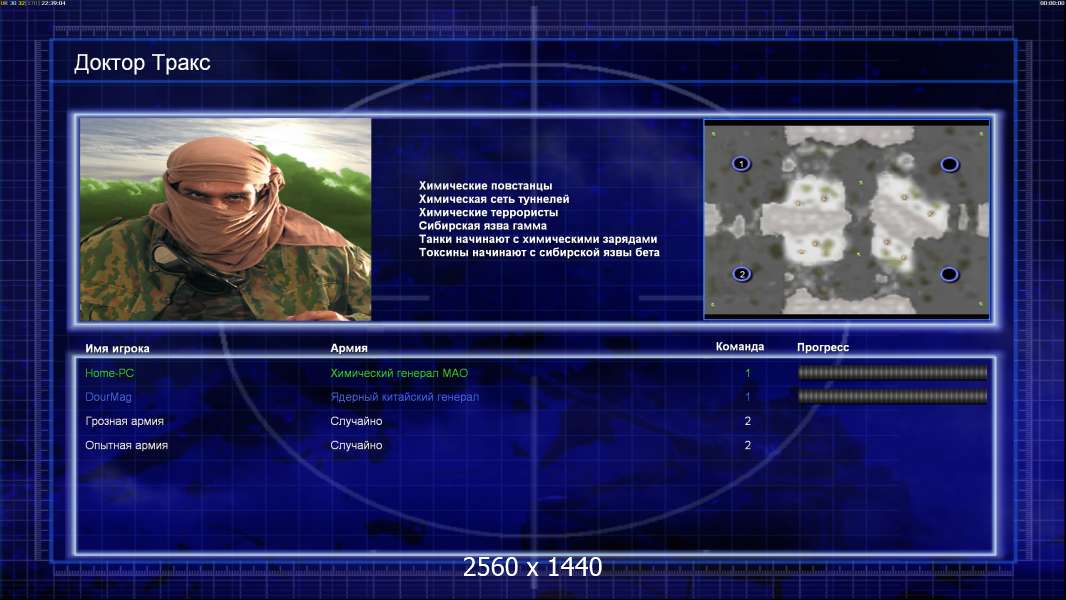Click 'Токсины начинают с сибирской язвы бета'
Viewport: 1066px width, 600px height.
click(x=539, y=252)
